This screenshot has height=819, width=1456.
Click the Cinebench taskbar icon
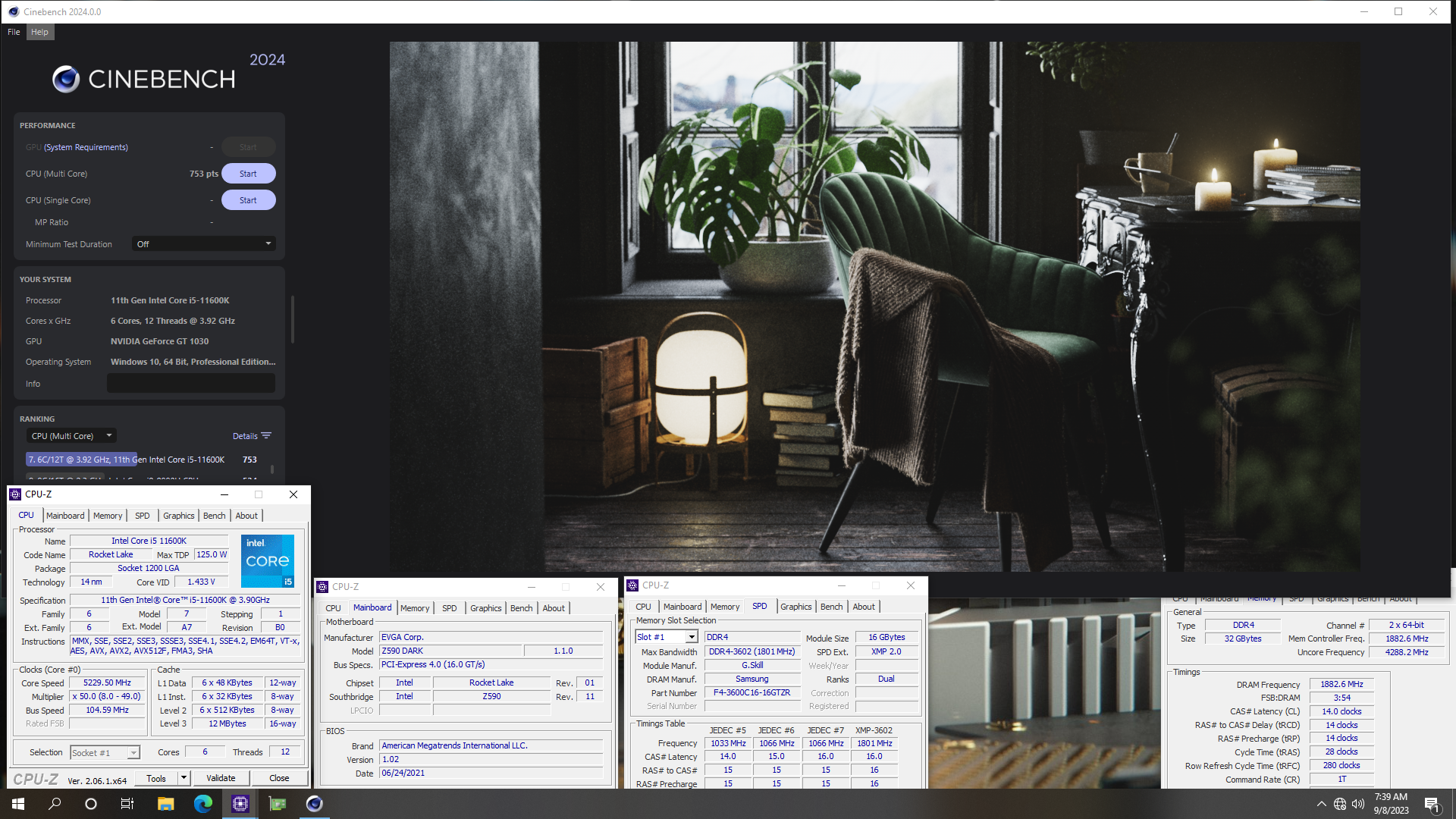[x=314, y=804]
